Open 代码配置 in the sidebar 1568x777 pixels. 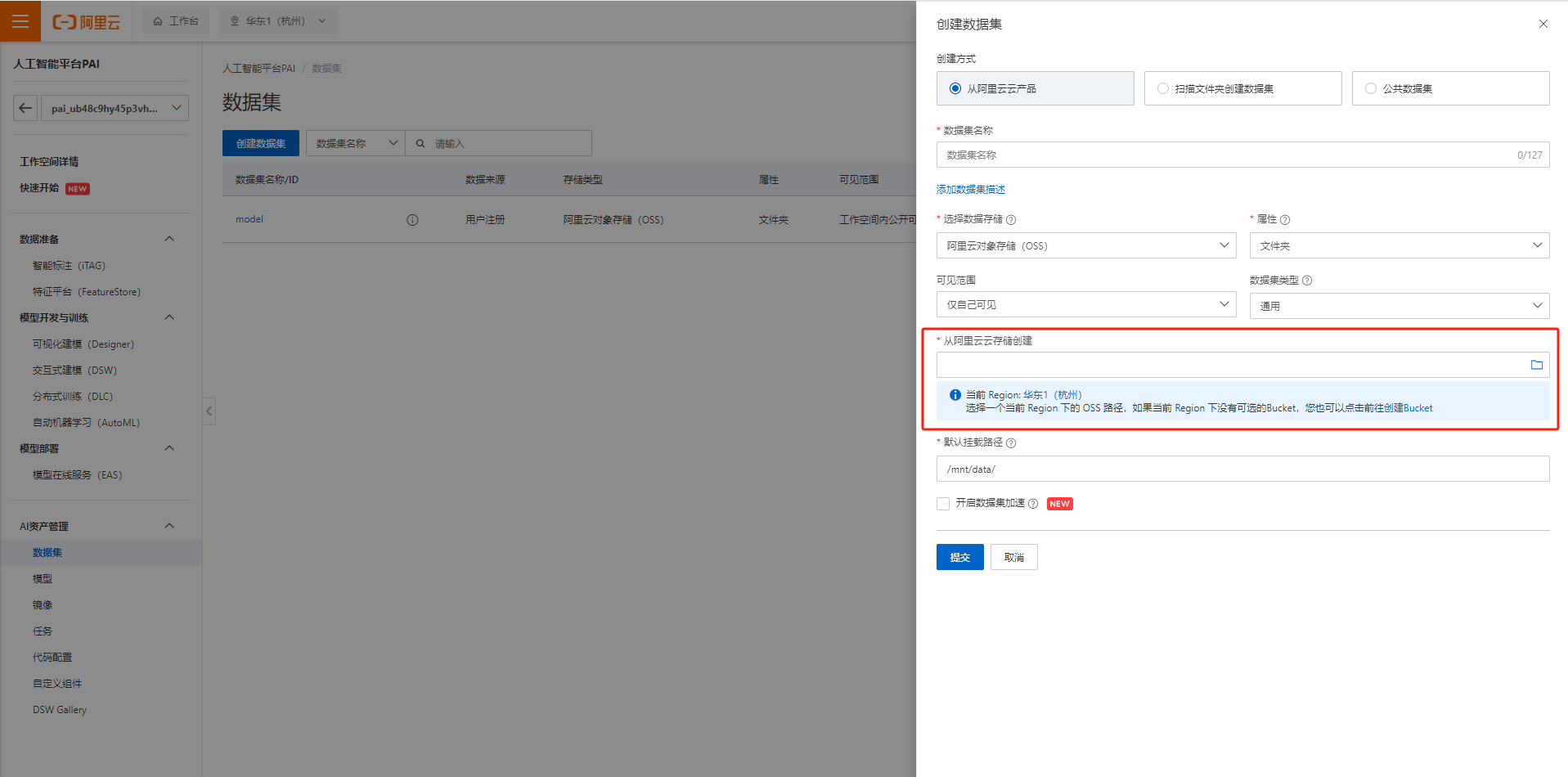(52, 658)
